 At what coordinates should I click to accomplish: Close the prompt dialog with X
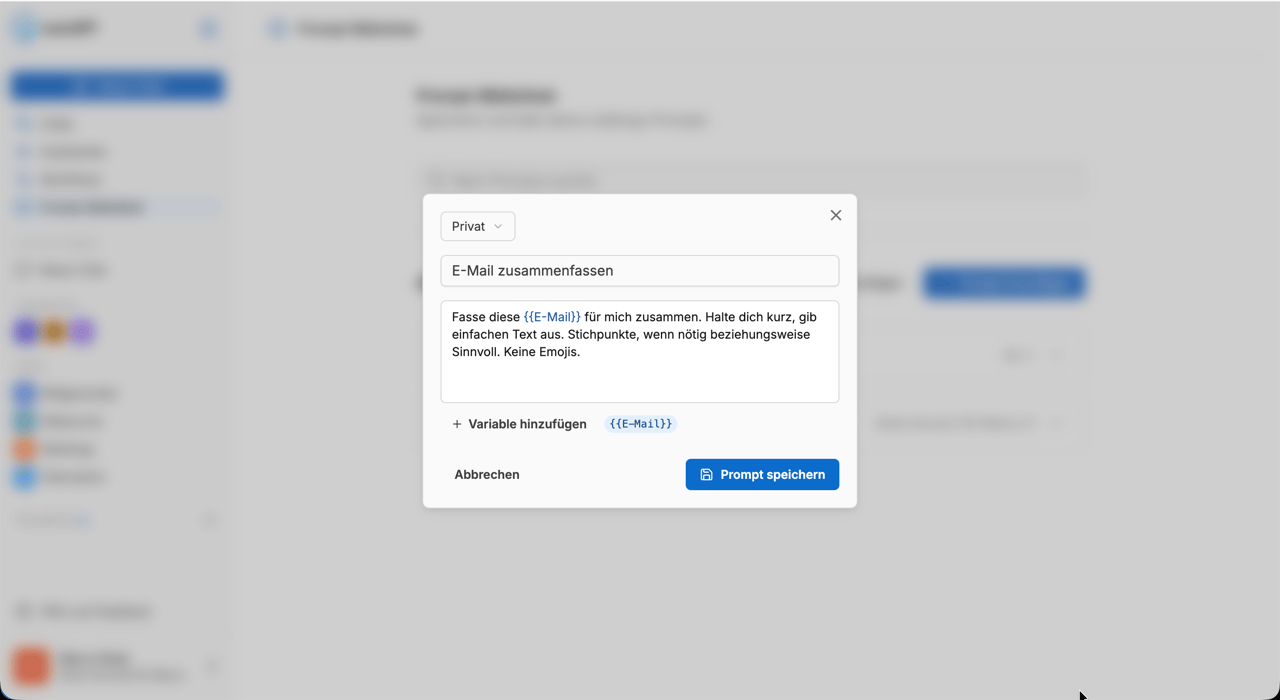836,215
